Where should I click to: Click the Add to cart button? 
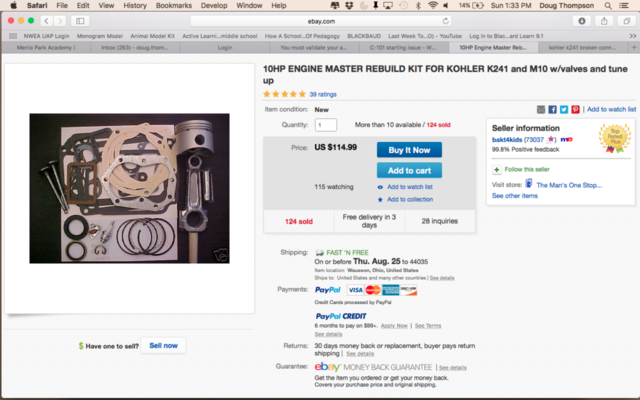[x=409, y=170]
